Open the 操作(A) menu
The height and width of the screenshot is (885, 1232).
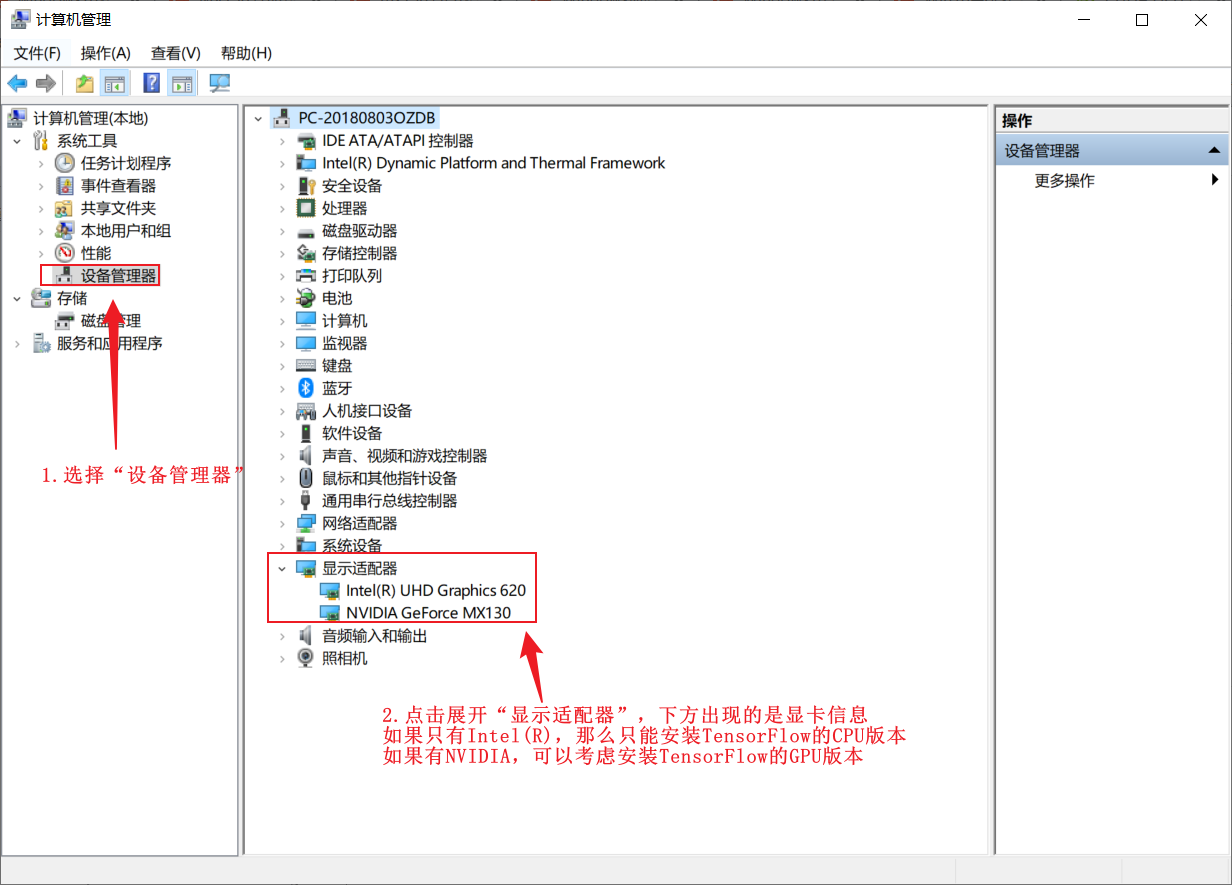click(x=106, y=53)
